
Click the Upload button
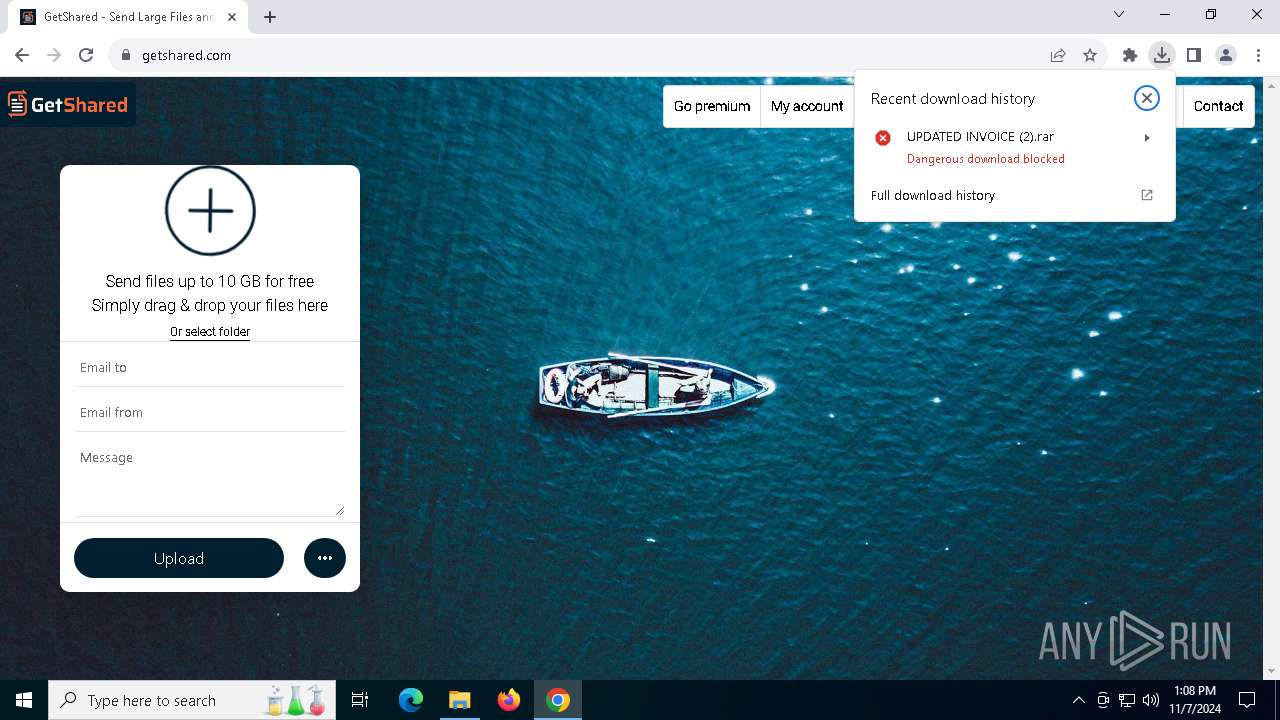[x=179, y=558]
